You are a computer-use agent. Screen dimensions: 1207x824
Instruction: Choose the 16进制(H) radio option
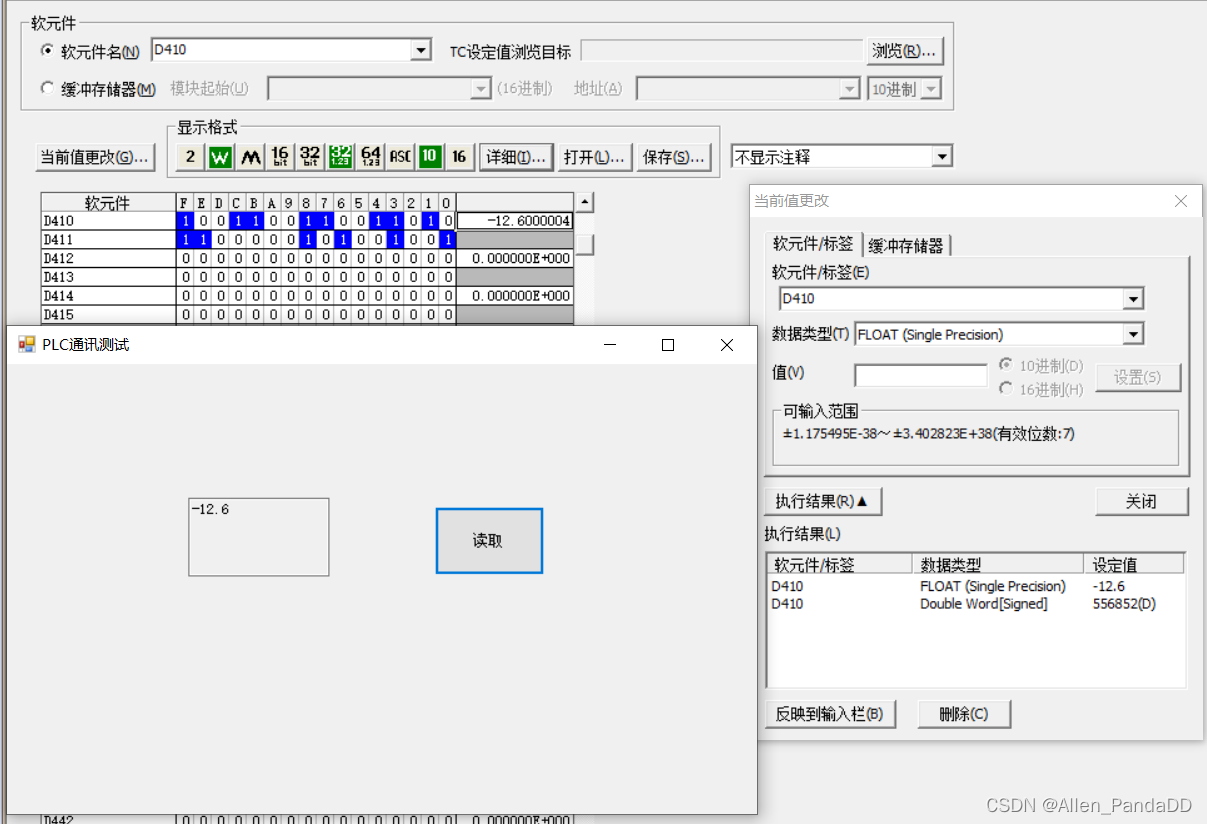pyautogui.click(x=1008, y=389)
